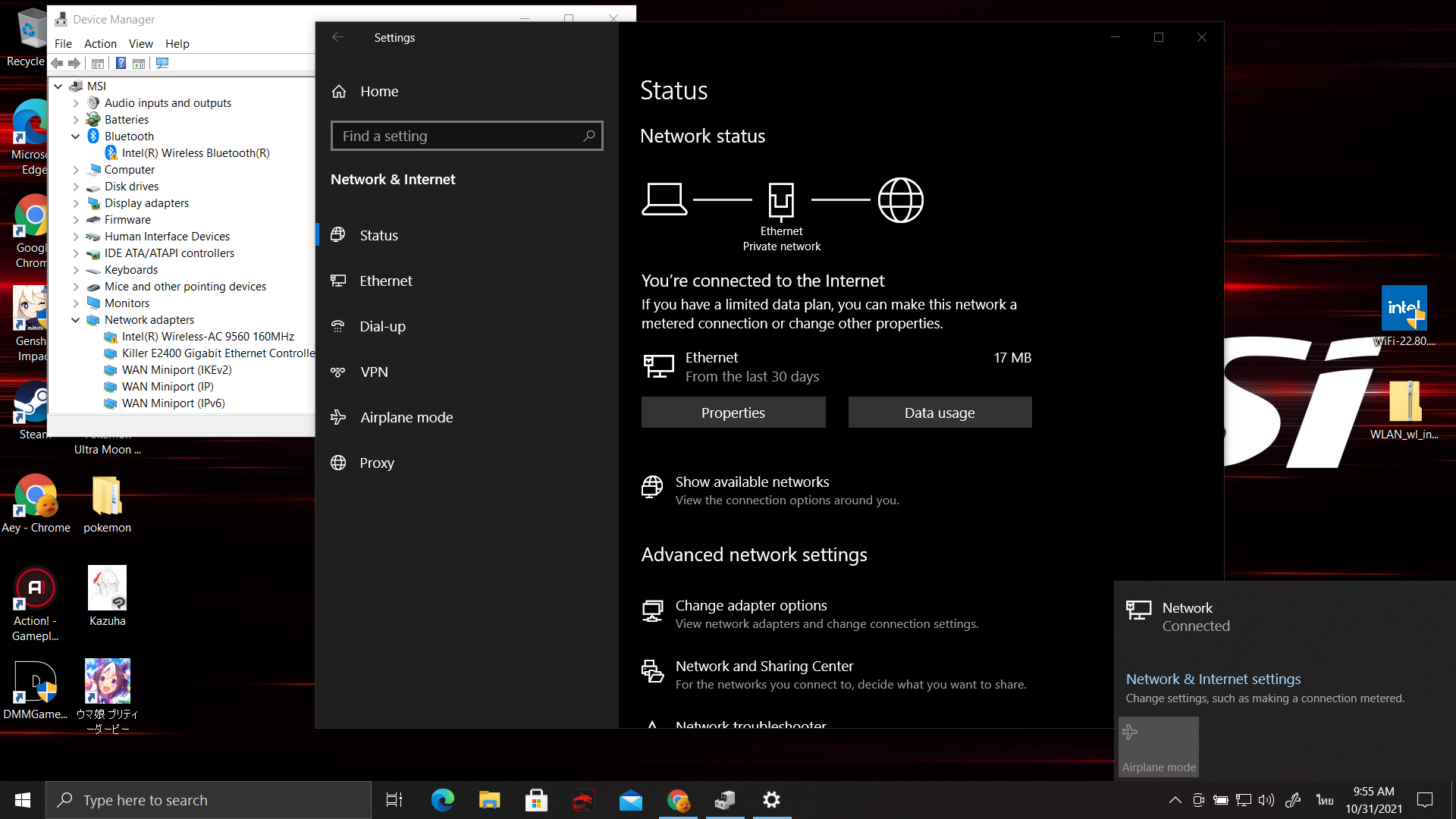This screenshot has width=1456, height=819.
Task: Expand the Display adapters node
Action: tap(76, 203)
